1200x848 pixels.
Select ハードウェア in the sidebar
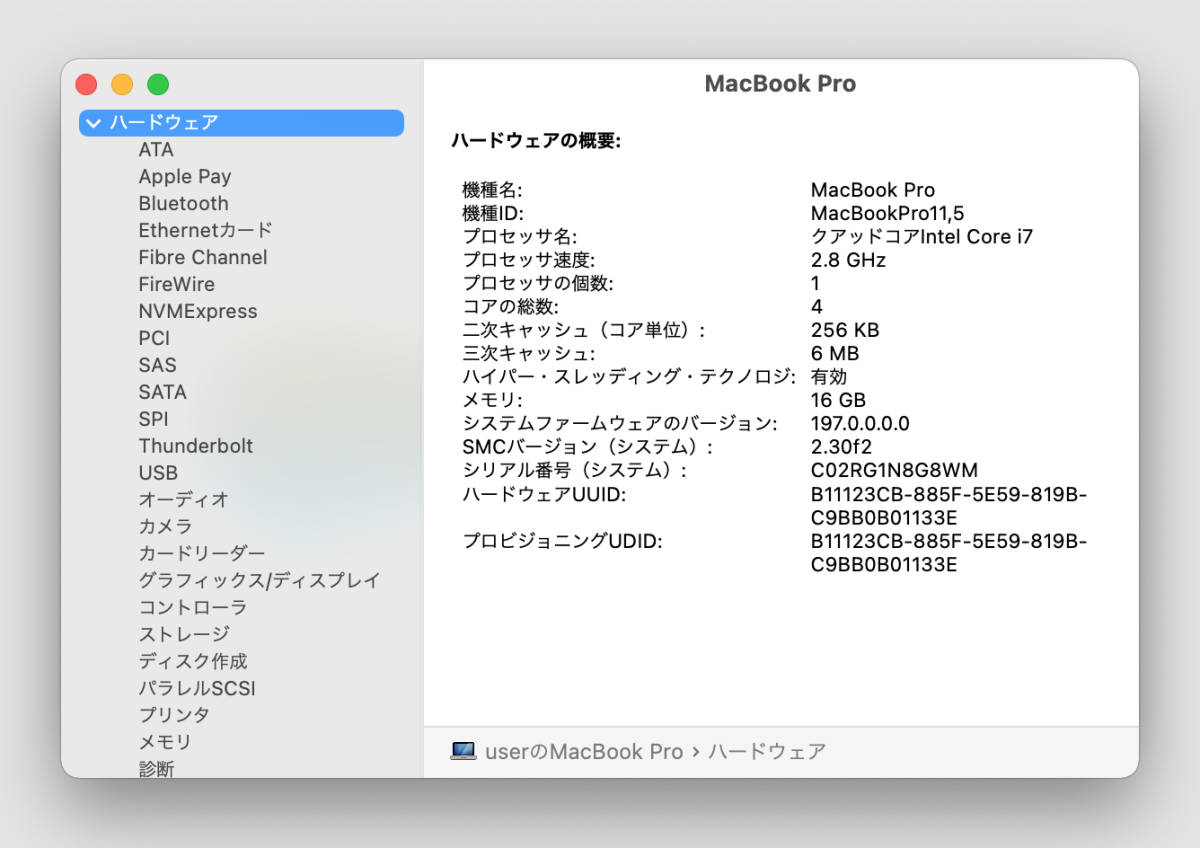pyautogui.click(x=241, y=123)
